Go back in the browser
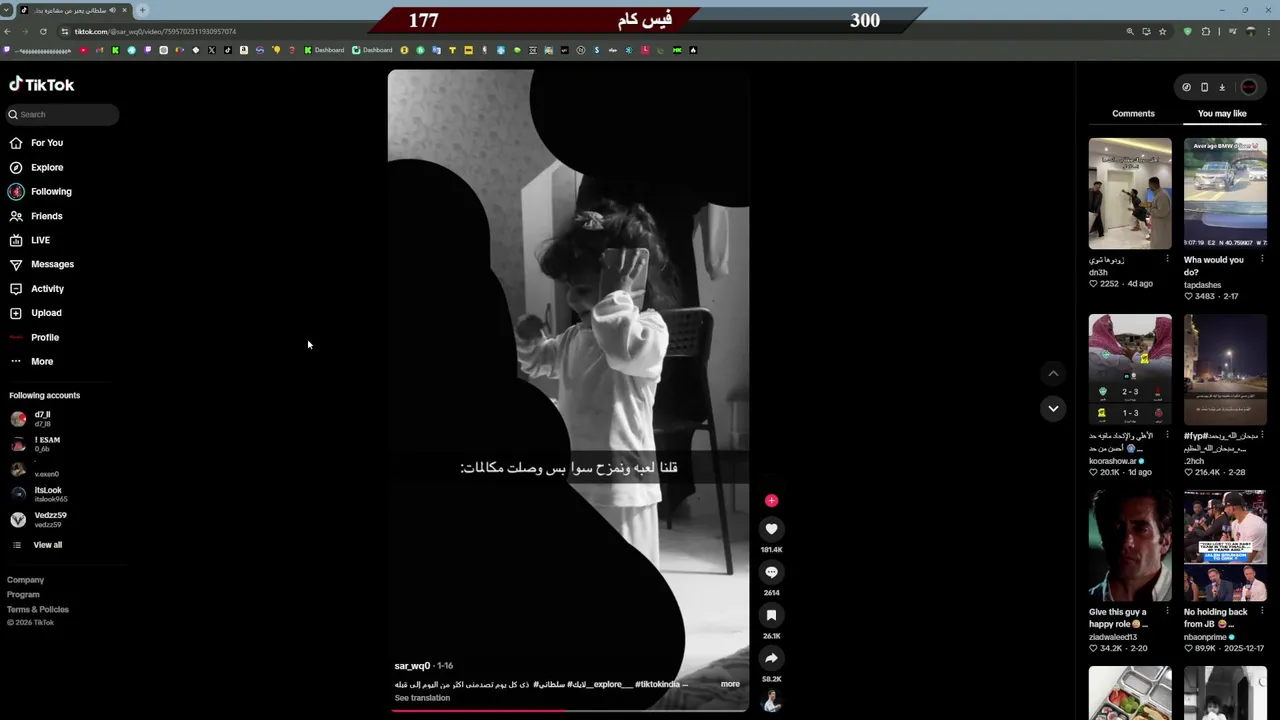 (8, 32)
